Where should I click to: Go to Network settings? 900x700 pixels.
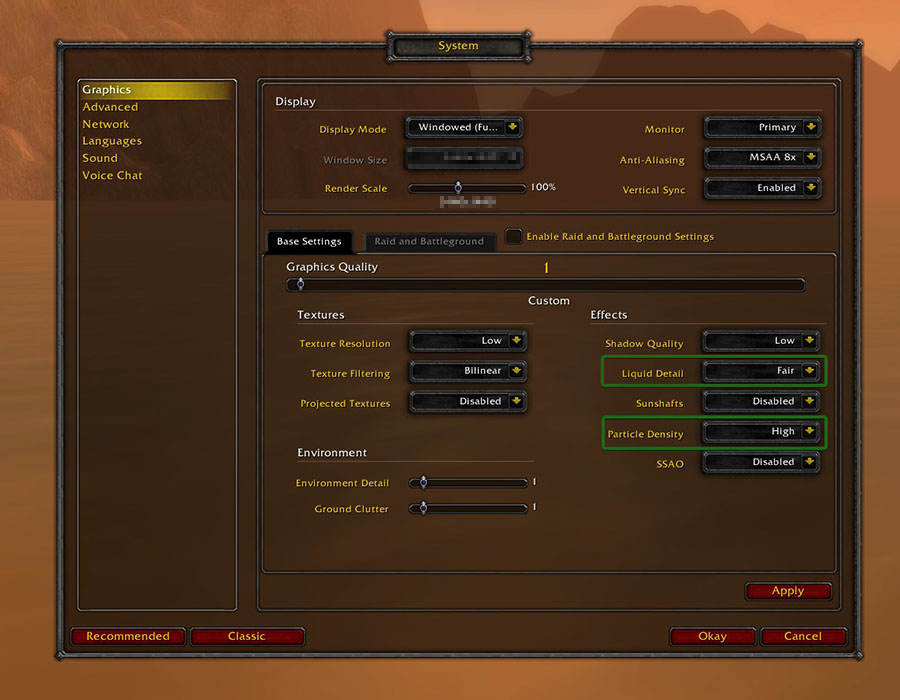[x=106, y=124]
